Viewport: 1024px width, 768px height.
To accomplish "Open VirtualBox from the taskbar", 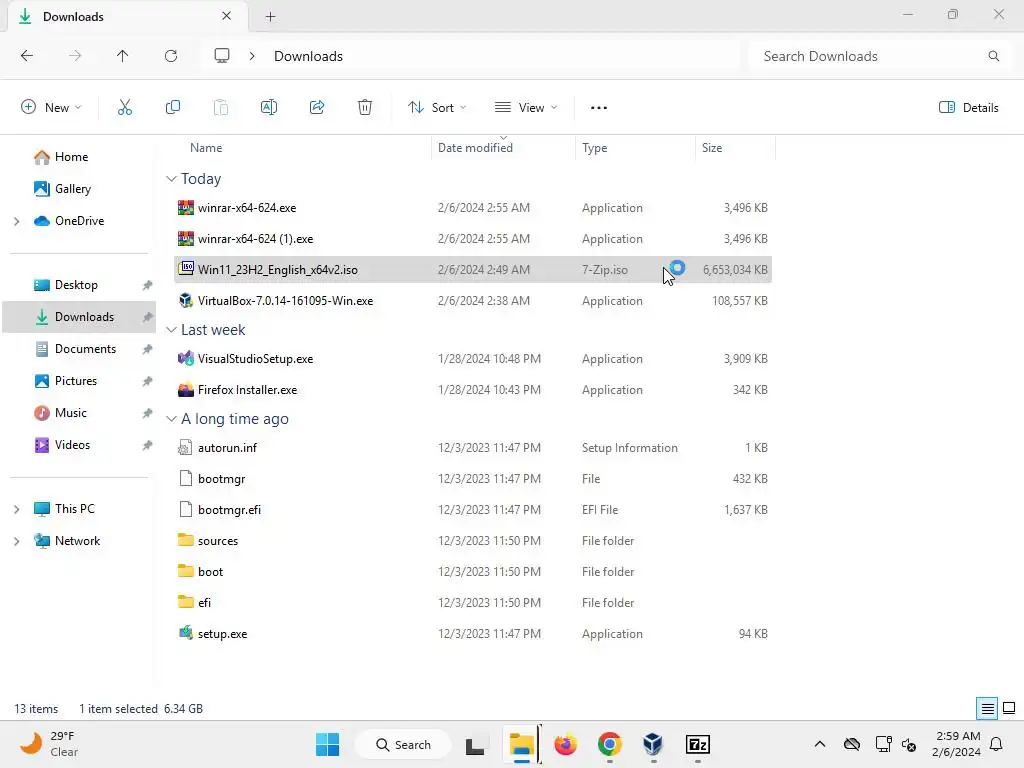I will point(653,744).
